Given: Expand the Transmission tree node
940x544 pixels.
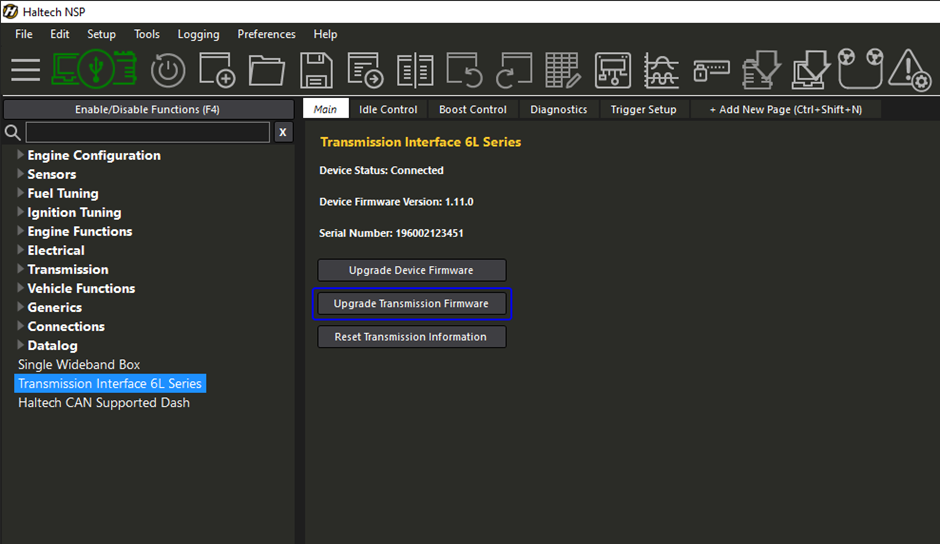Looking at the screenshot, I should [21, 269].
